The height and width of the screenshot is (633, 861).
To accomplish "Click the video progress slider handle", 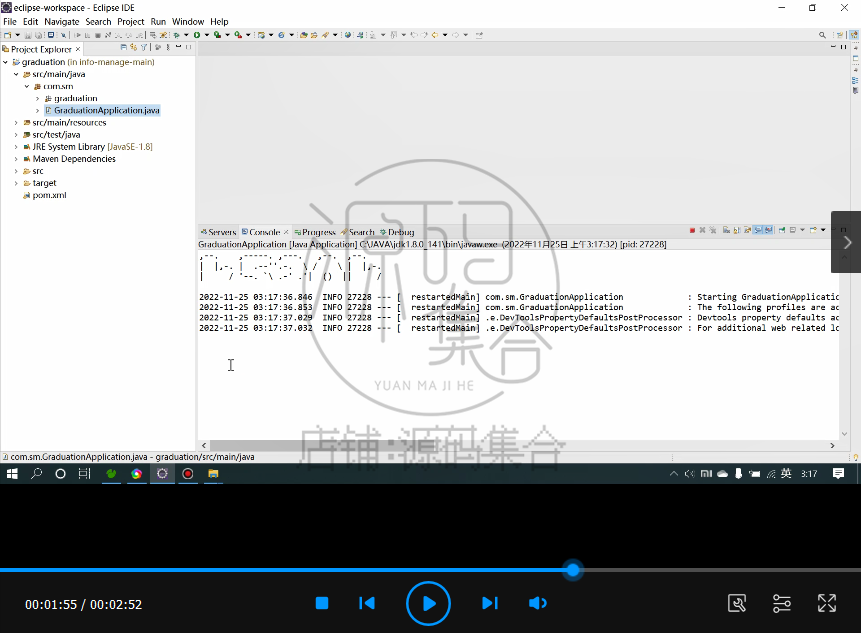I will click(572, 570).
